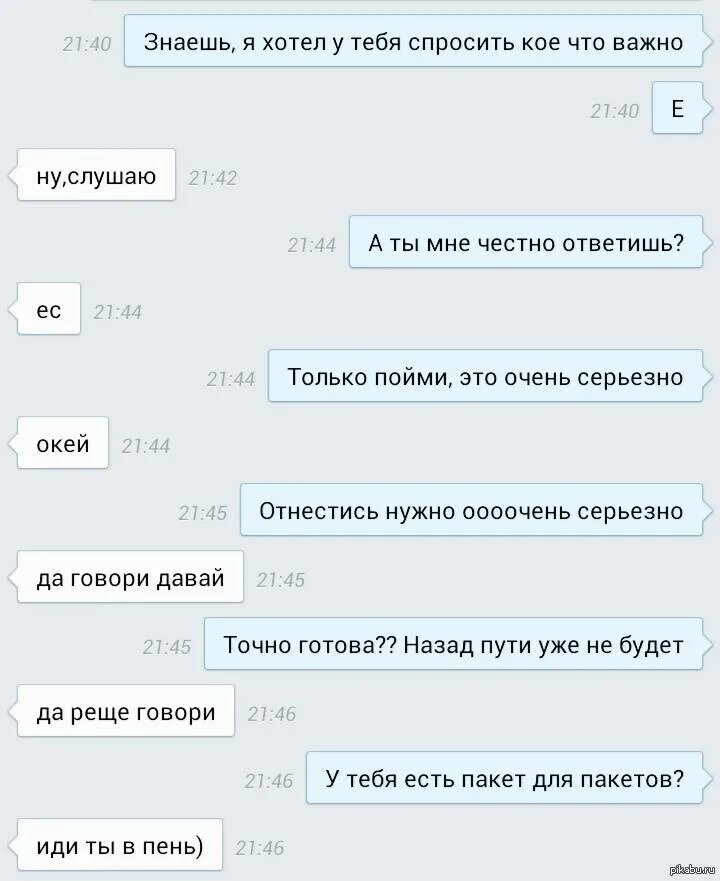Tap the 21:45 timestamp beside 'да говори давай'
The height and width of the screenshot is (881, 720).
pyautogui.click(x=280, y=580)
